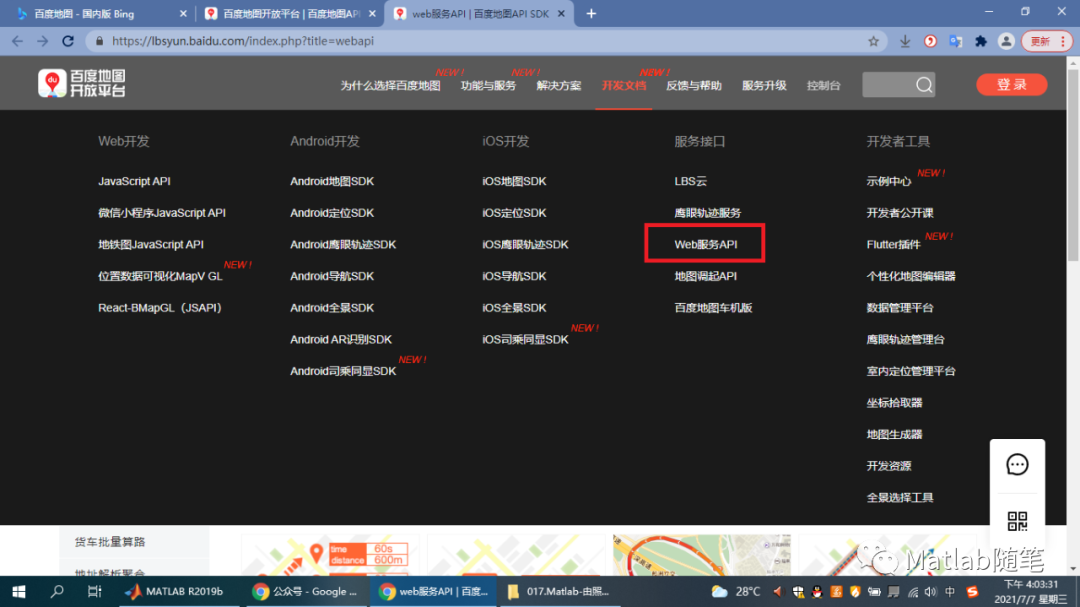This screenshot has width=1080, height=607.
Task: Open the 坐标拾取器 link
Action: [x=894, y=403]
